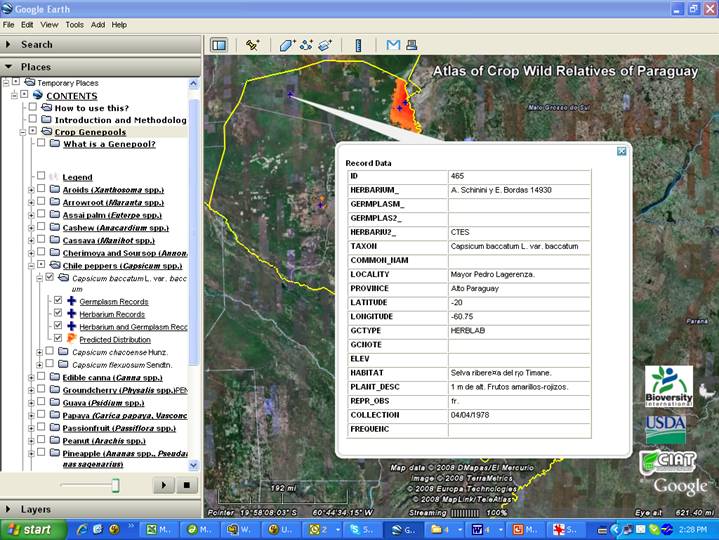719x540 pixels.
Task: Open the Edit menu
Action: 27,25
